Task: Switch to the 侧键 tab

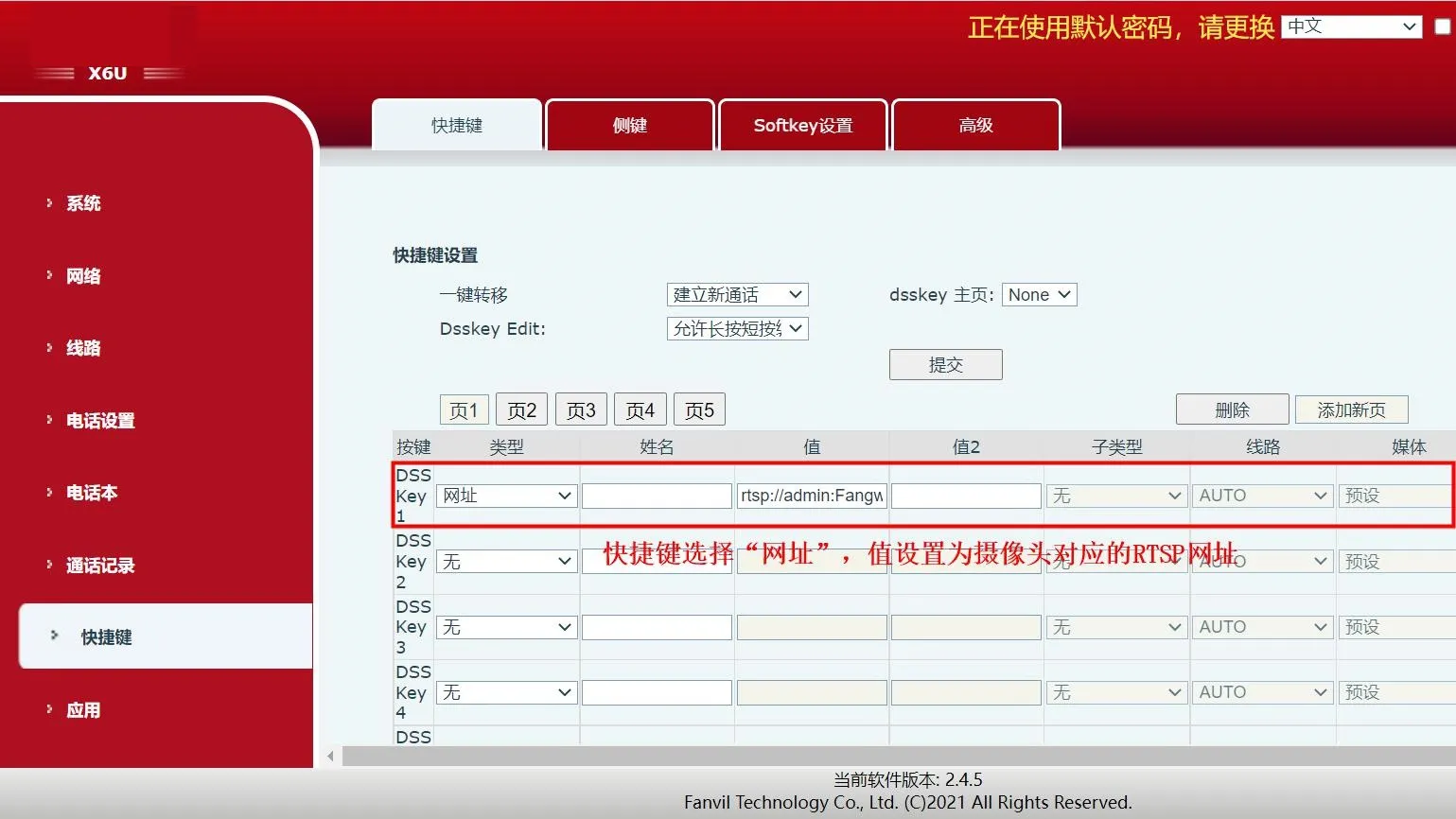Action: 629,124
